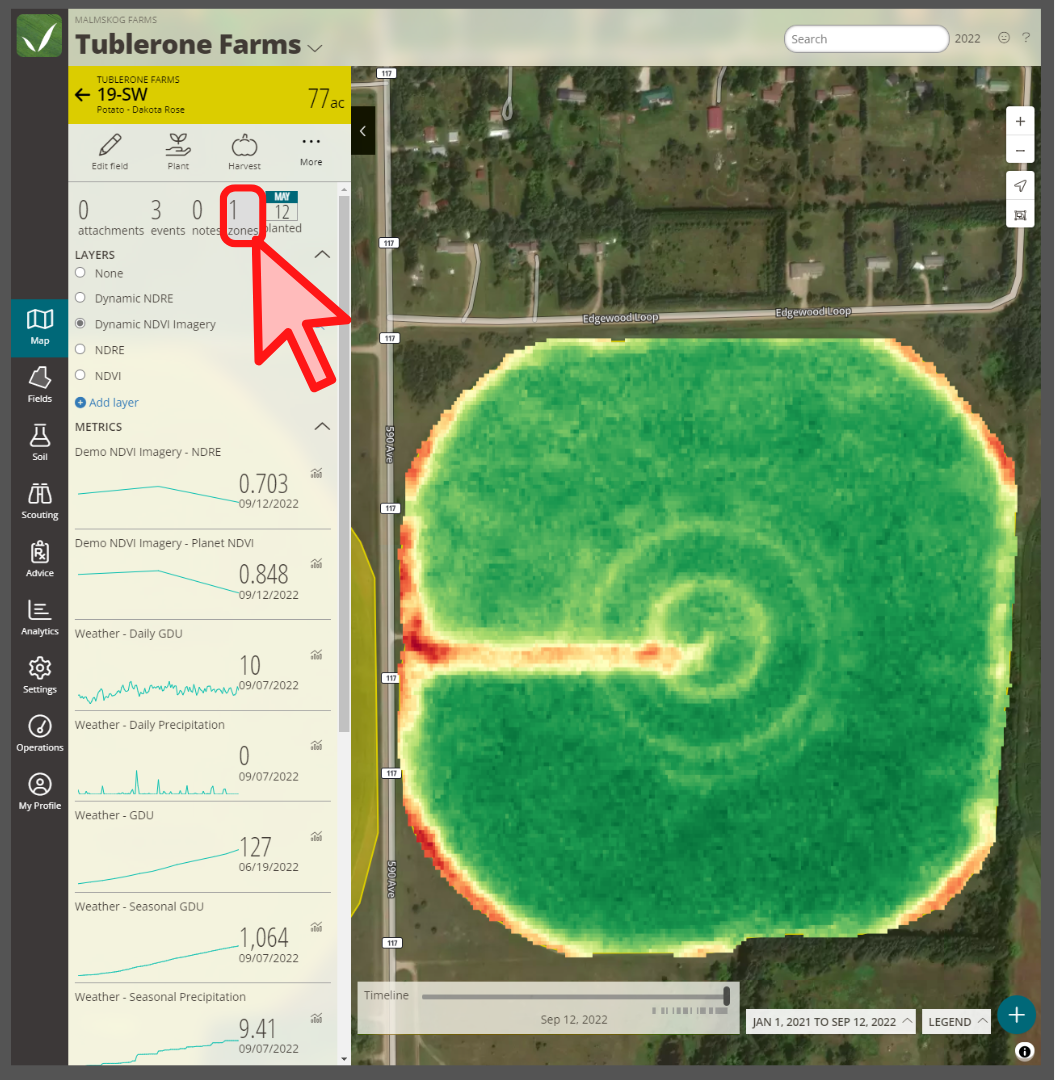Select the NDRE layer radio button
Viewport: 1055px width, 1080px height.
pyautogui.click(x=81, y=349)
